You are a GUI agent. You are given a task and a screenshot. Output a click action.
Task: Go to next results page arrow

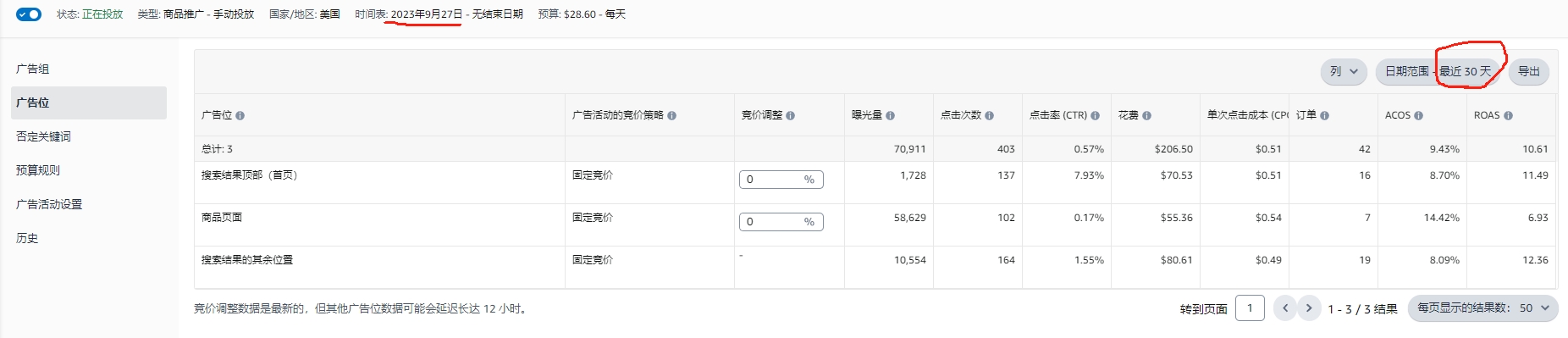1309,308
